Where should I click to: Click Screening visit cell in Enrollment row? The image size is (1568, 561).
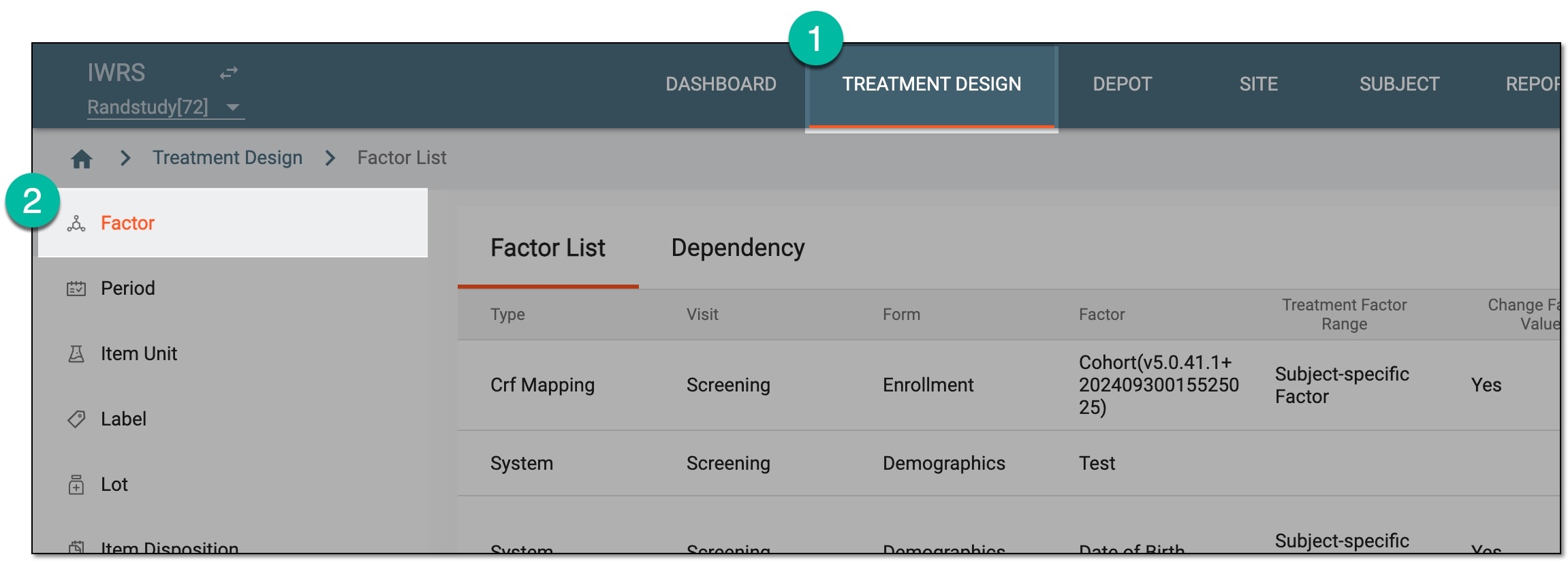[x=728, y=385]
